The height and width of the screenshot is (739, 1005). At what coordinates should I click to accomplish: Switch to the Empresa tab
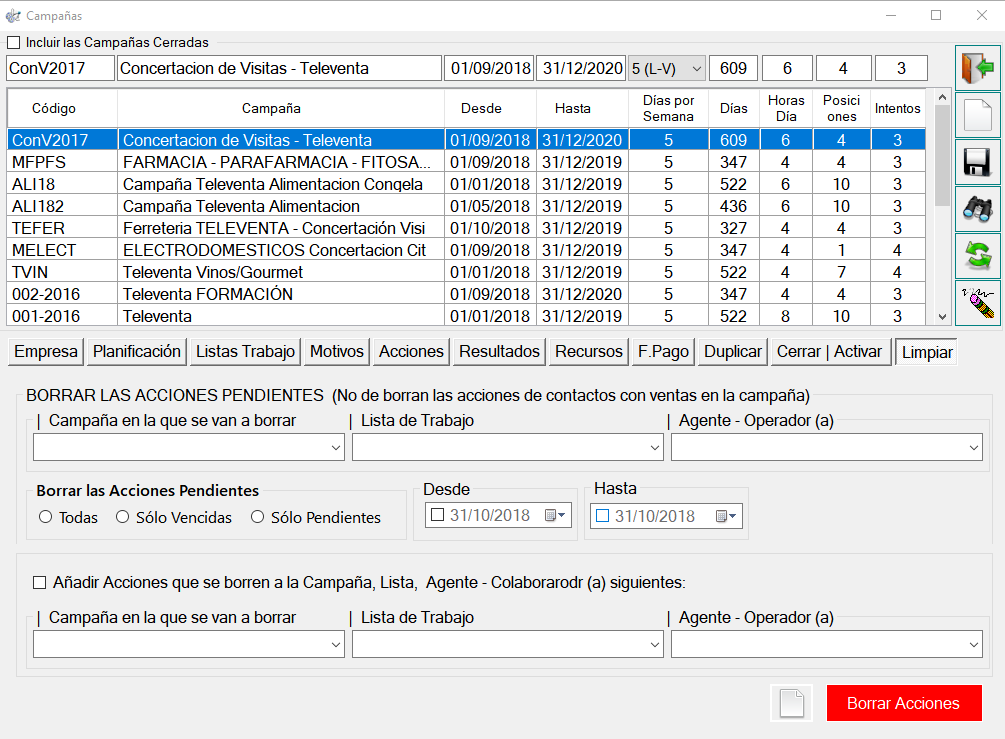point(46,352)
